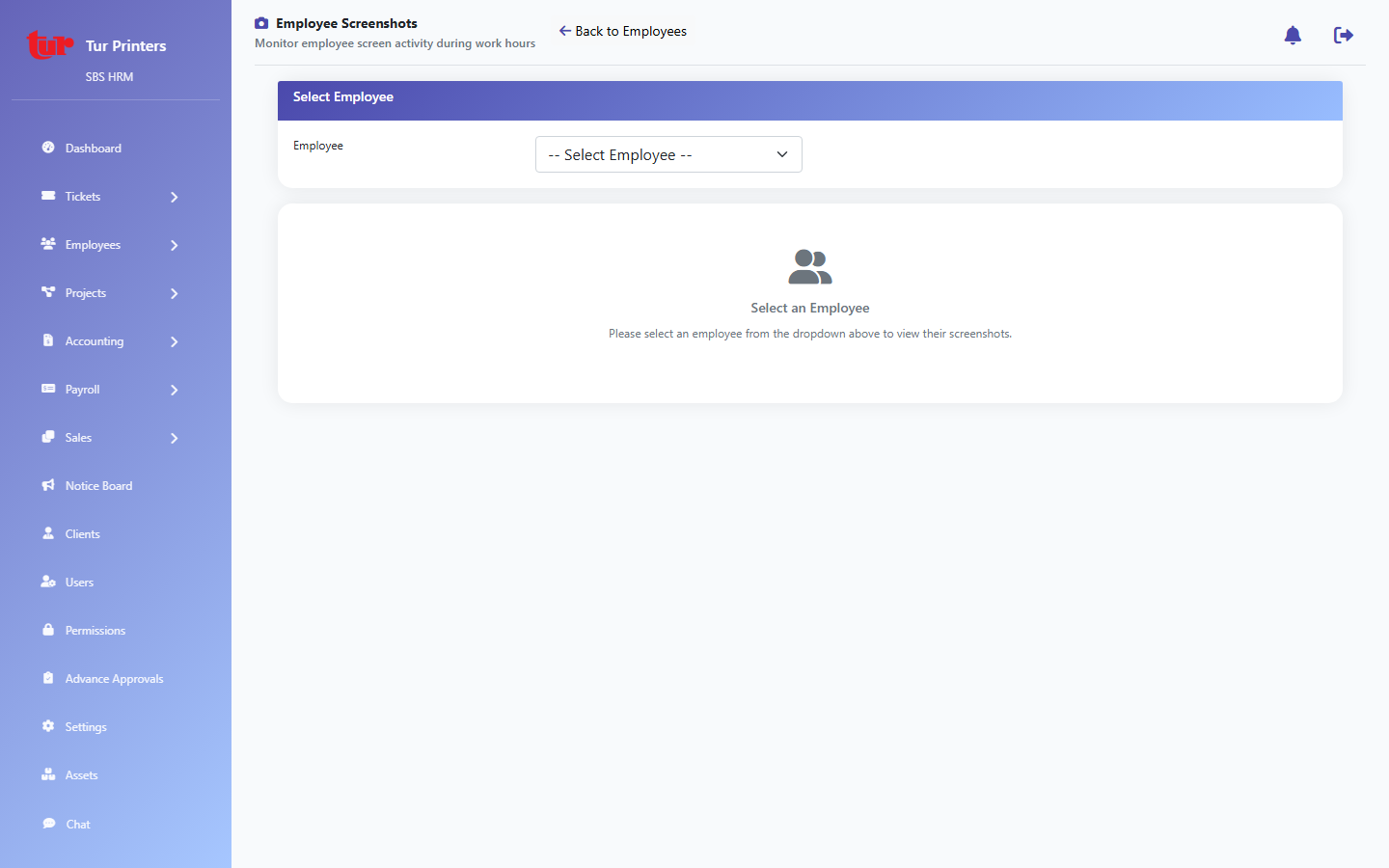This screenshot has width=1389, height=868.
Task: Open the Users menu item
Action: (80, 582)
